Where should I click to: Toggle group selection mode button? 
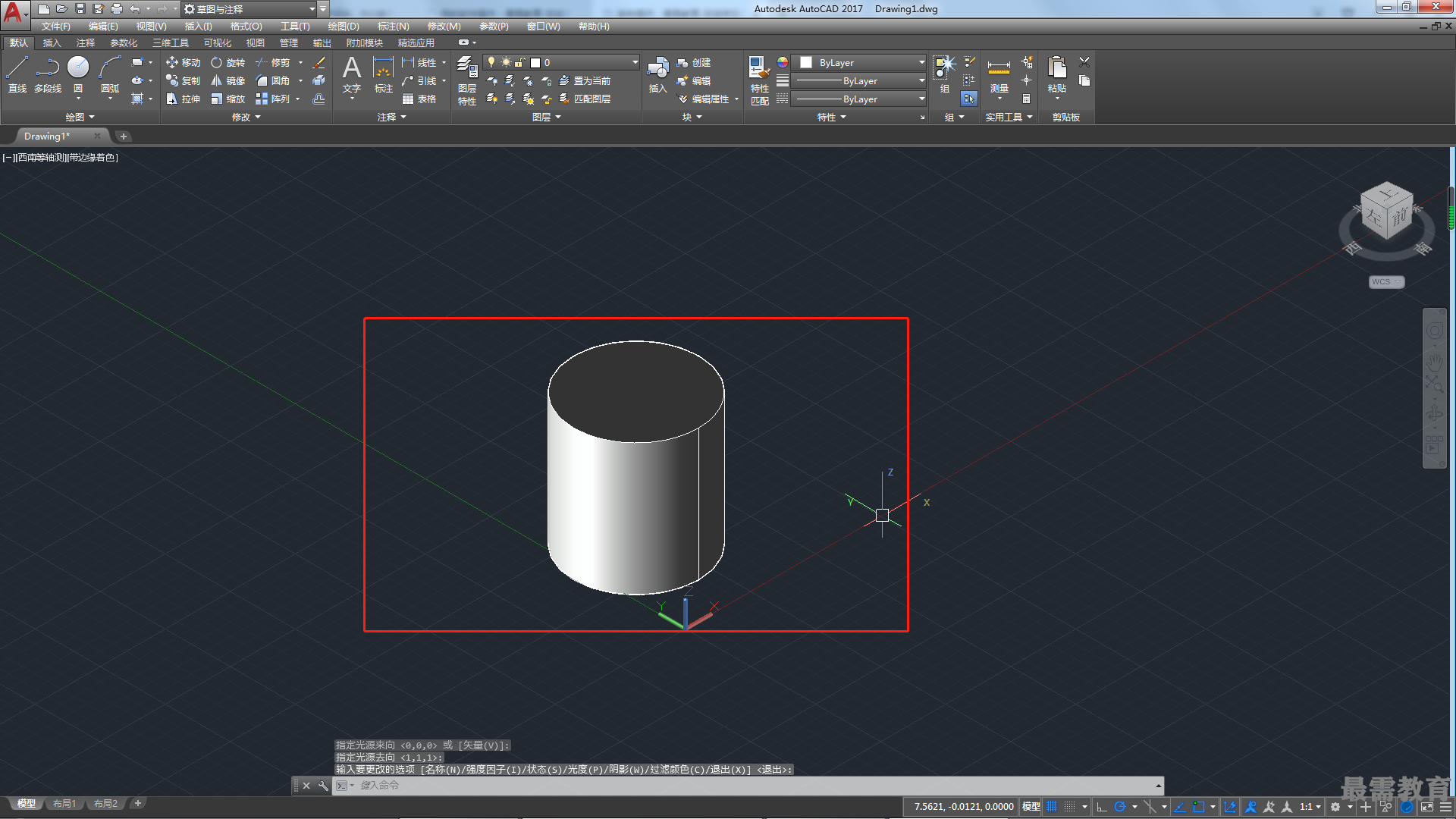[969, 99]
